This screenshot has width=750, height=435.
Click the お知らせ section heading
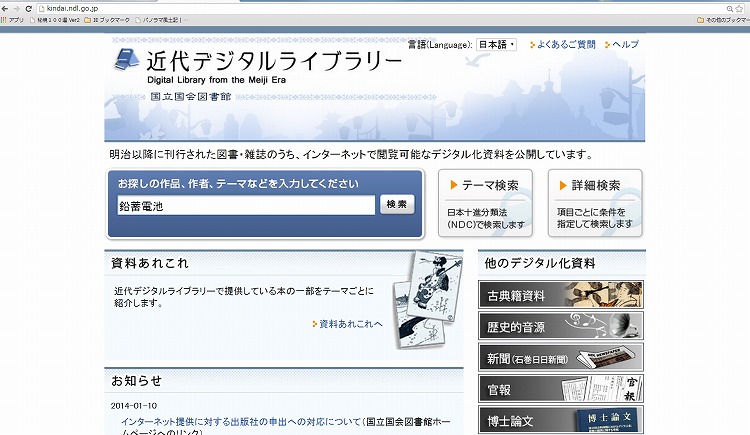click(x=137, y=381)
